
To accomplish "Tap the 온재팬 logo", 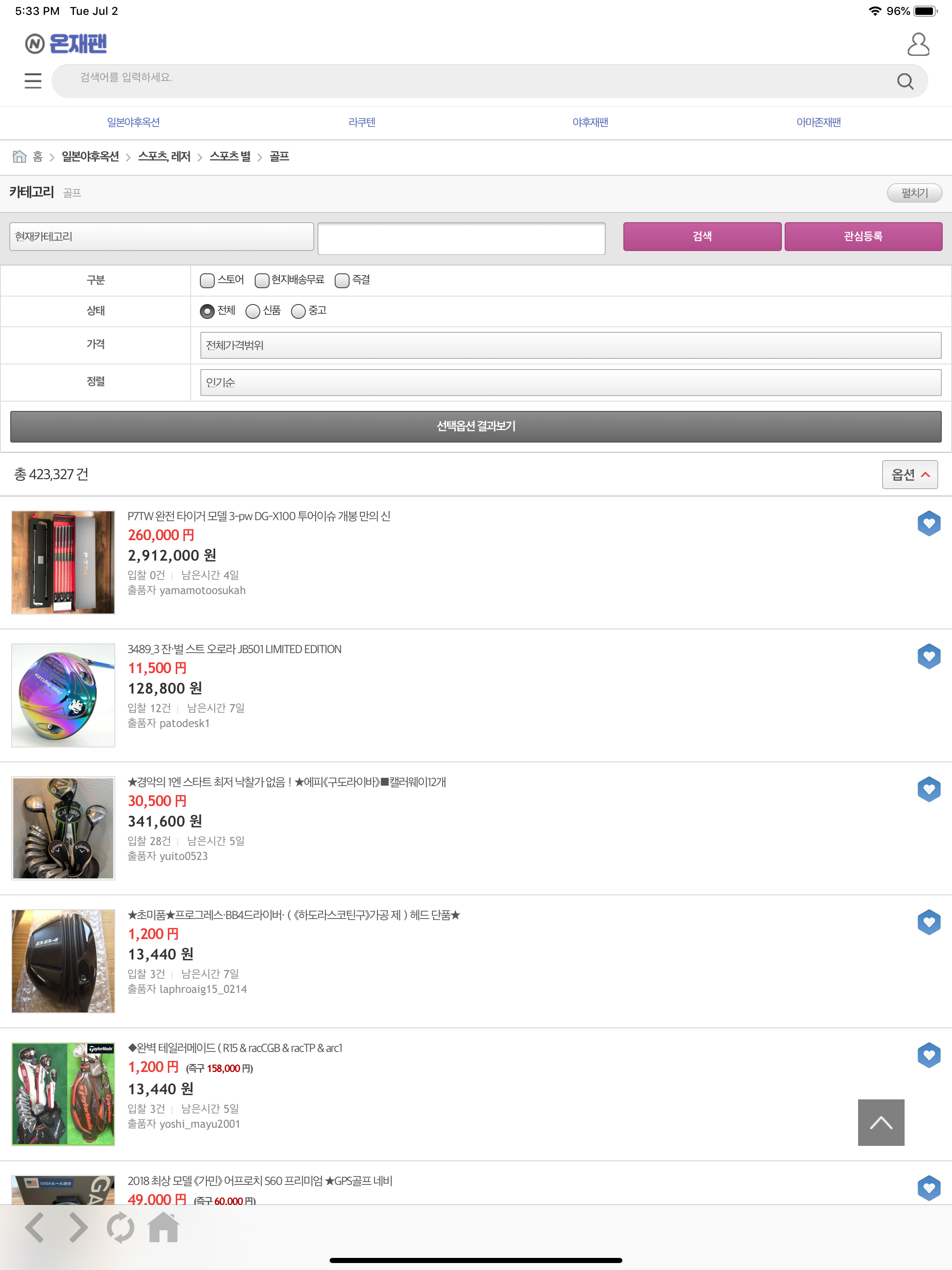I will click(x=66, y=44).
